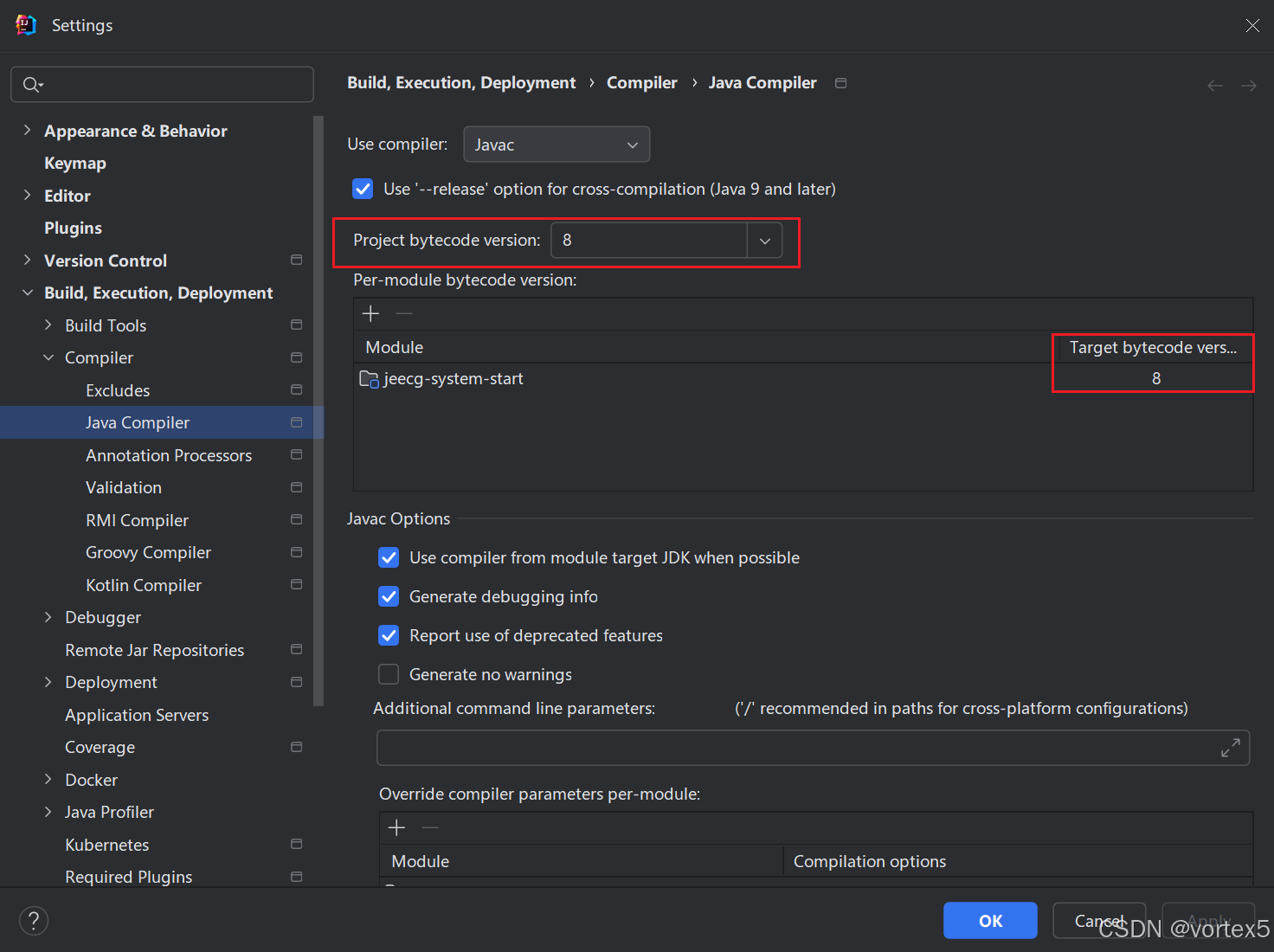Viewport: 1274px width, 952px height.
Task: Expand the Build Tools tree node
Action: [48, 325]
